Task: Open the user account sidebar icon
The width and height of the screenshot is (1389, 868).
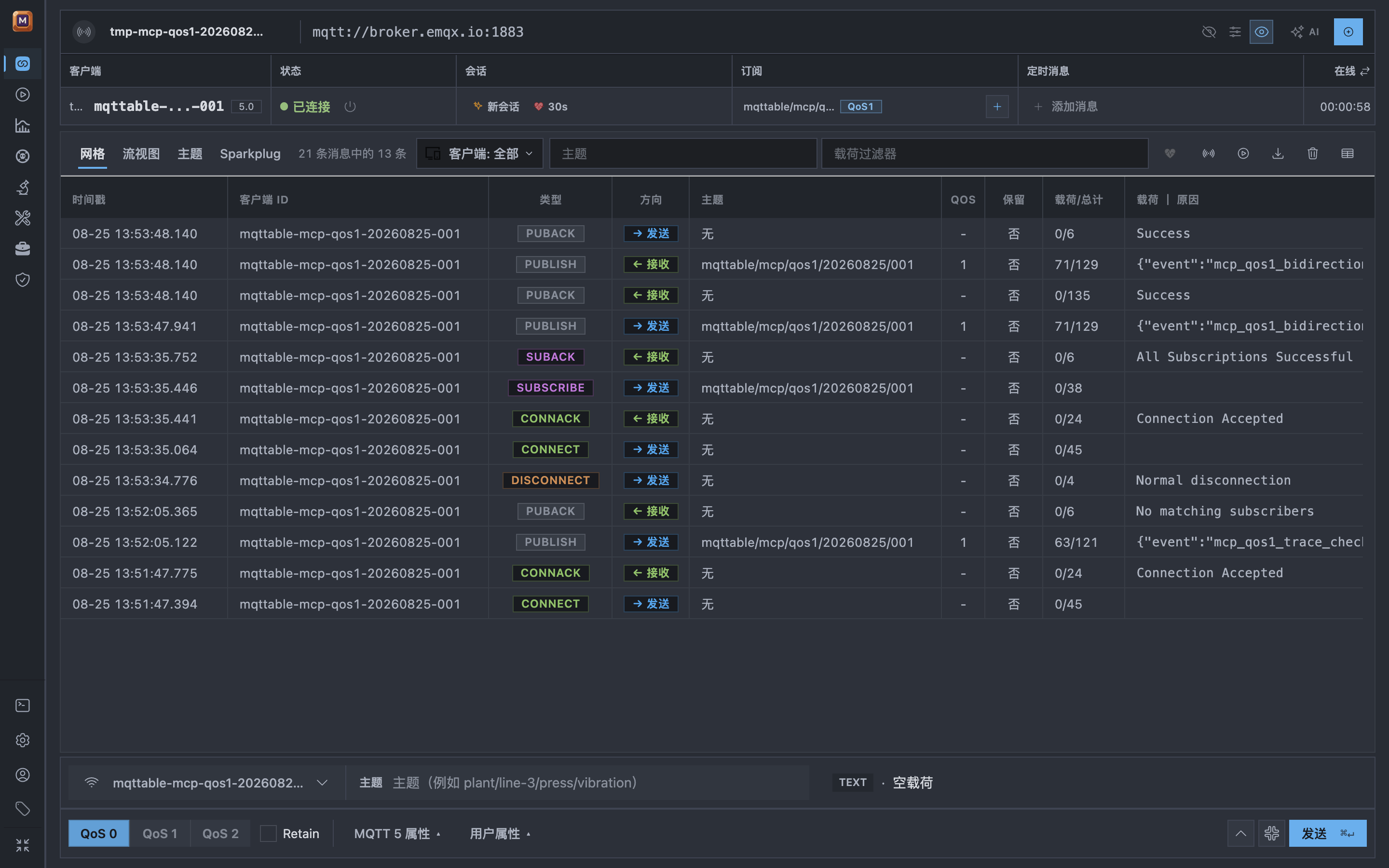Action: pyautogui.click(x=22, y=774)
